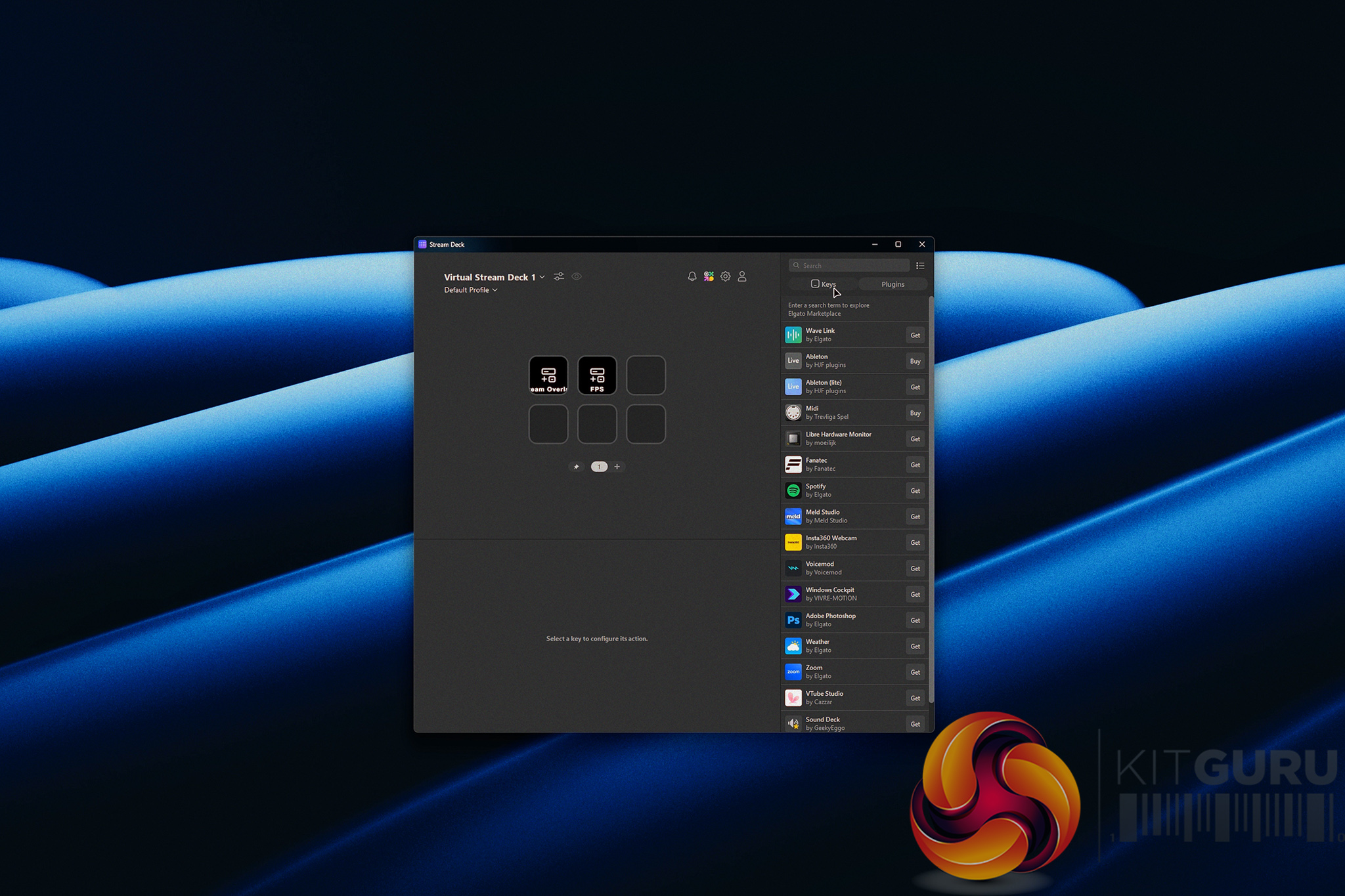Click the Fanatec plugin icon
Screen dimensions: 1345x896
793,464
